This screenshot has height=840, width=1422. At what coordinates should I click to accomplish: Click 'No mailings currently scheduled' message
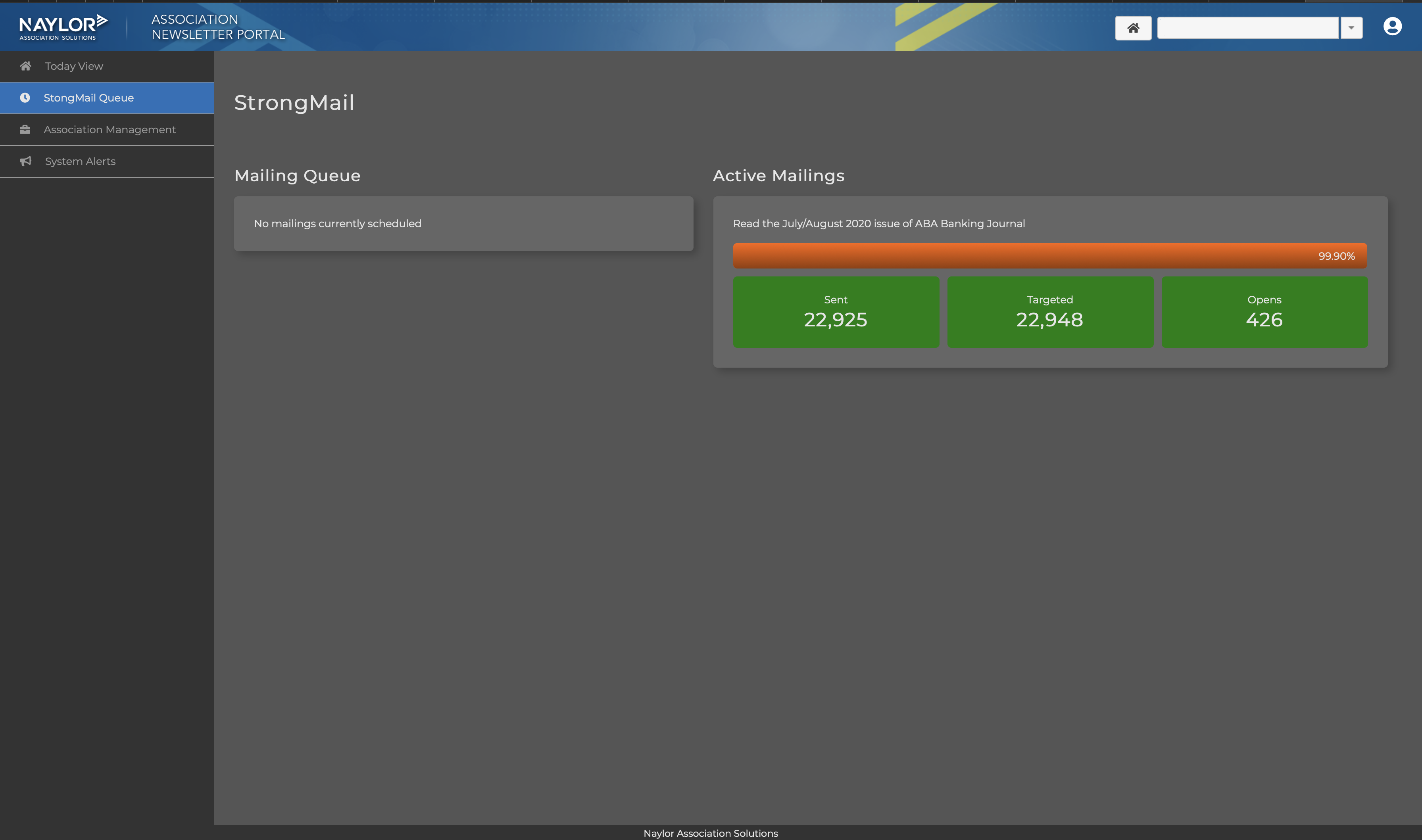point(337,224)
